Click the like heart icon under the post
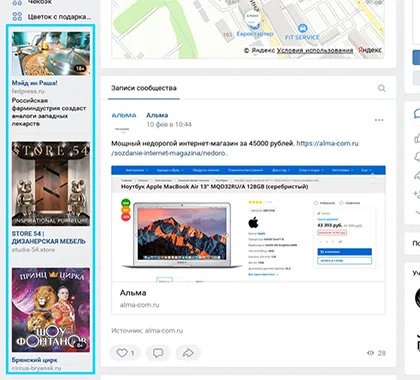420x380 pixels. (x=122, y=353)
